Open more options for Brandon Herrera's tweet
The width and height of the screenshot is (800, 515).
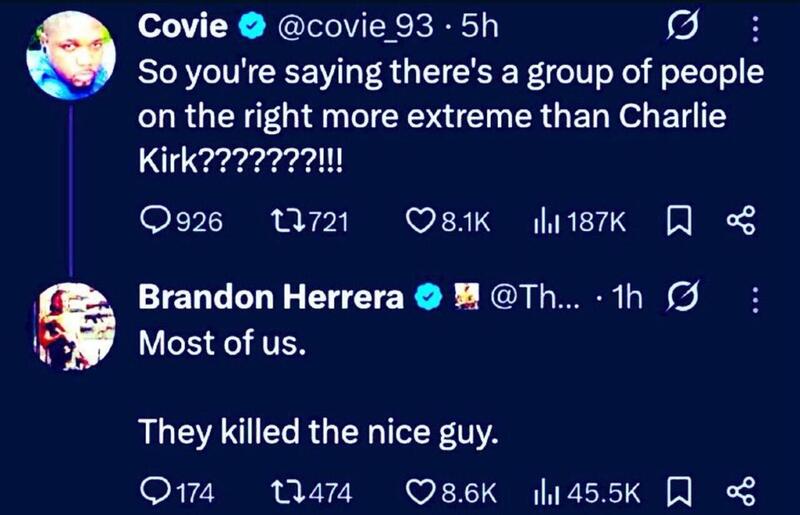pos(755,297)
